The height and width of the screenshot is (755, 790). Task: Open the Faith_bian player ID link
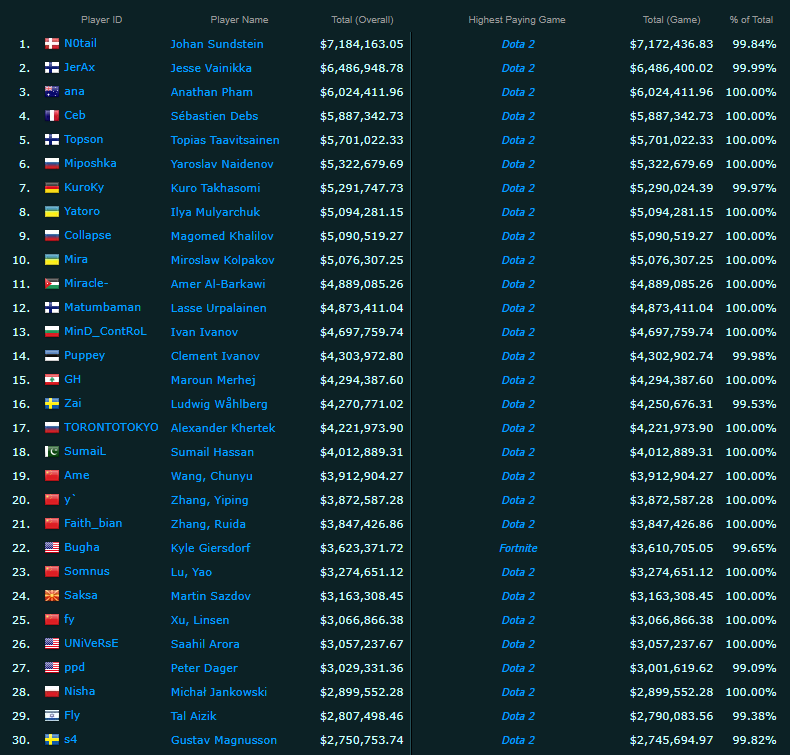pyautogui.click(x=93, y=523)
